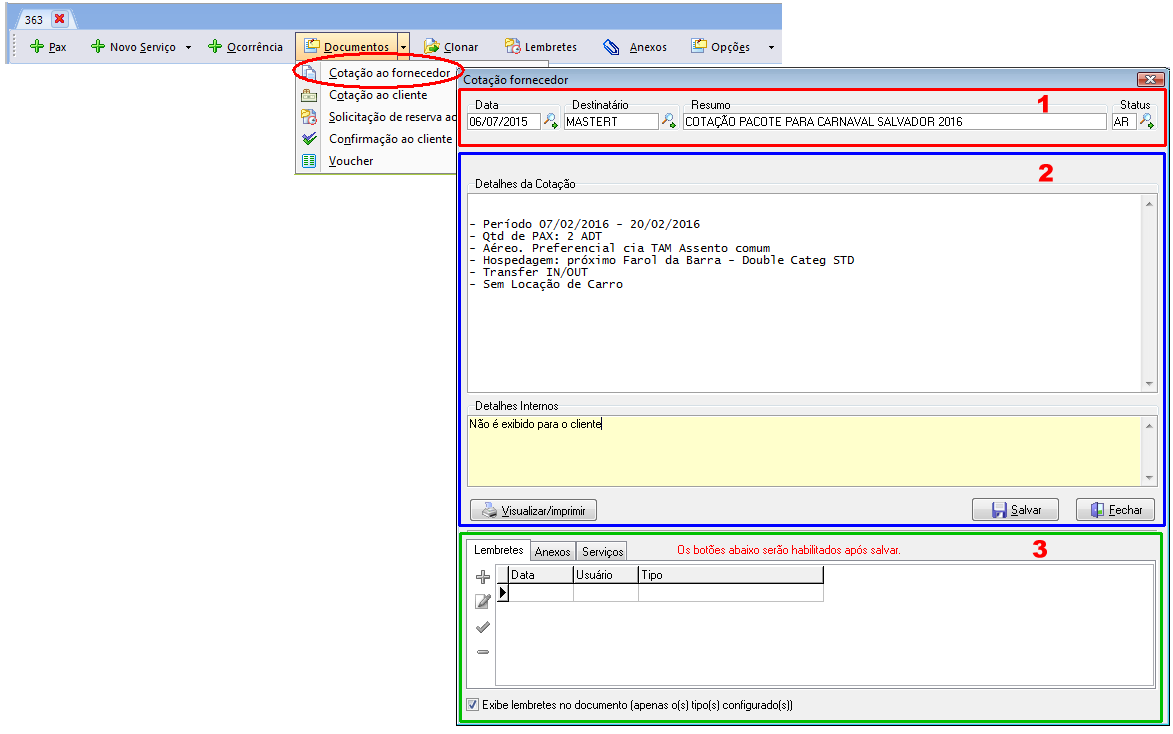Click the Data column header
The image size is (1173, 734).
click(541, 575)
